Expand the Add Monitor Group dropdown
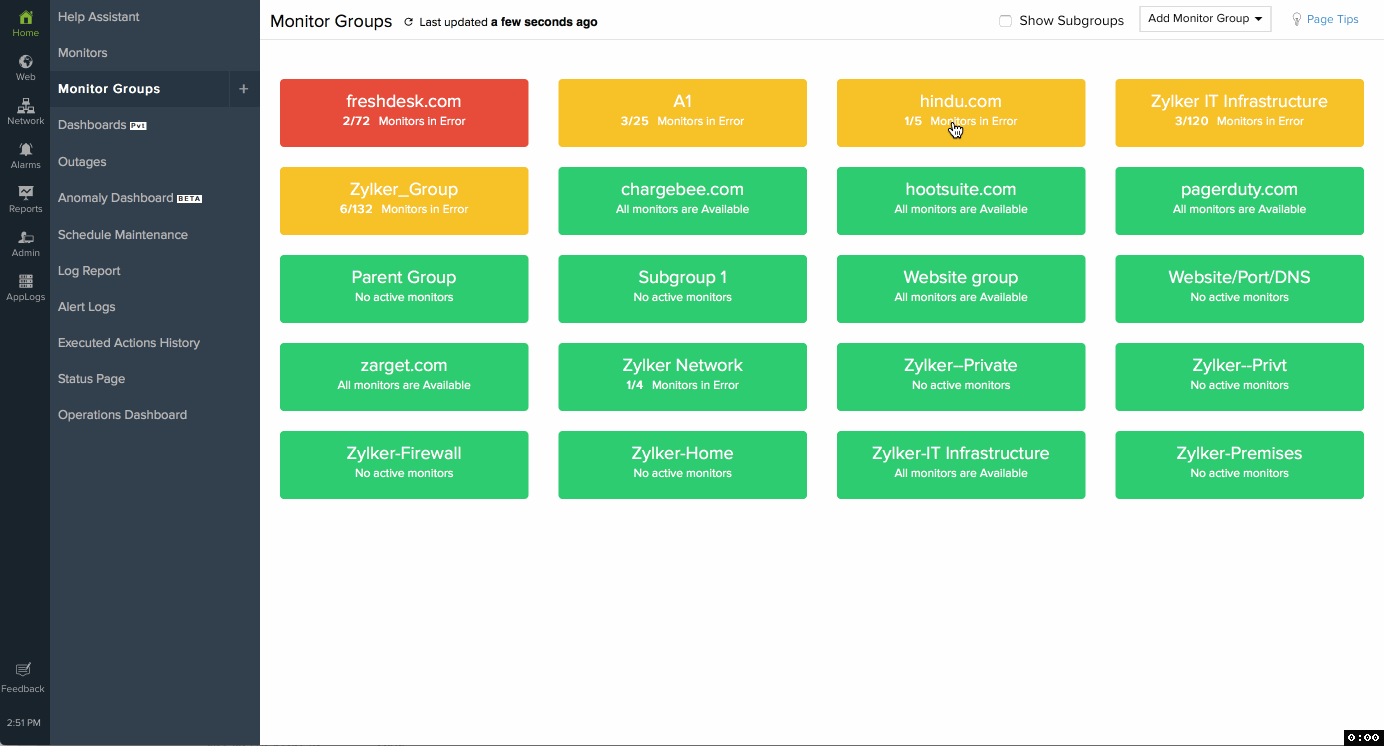The image size is (1384, 746). [x=1205, y=19]
